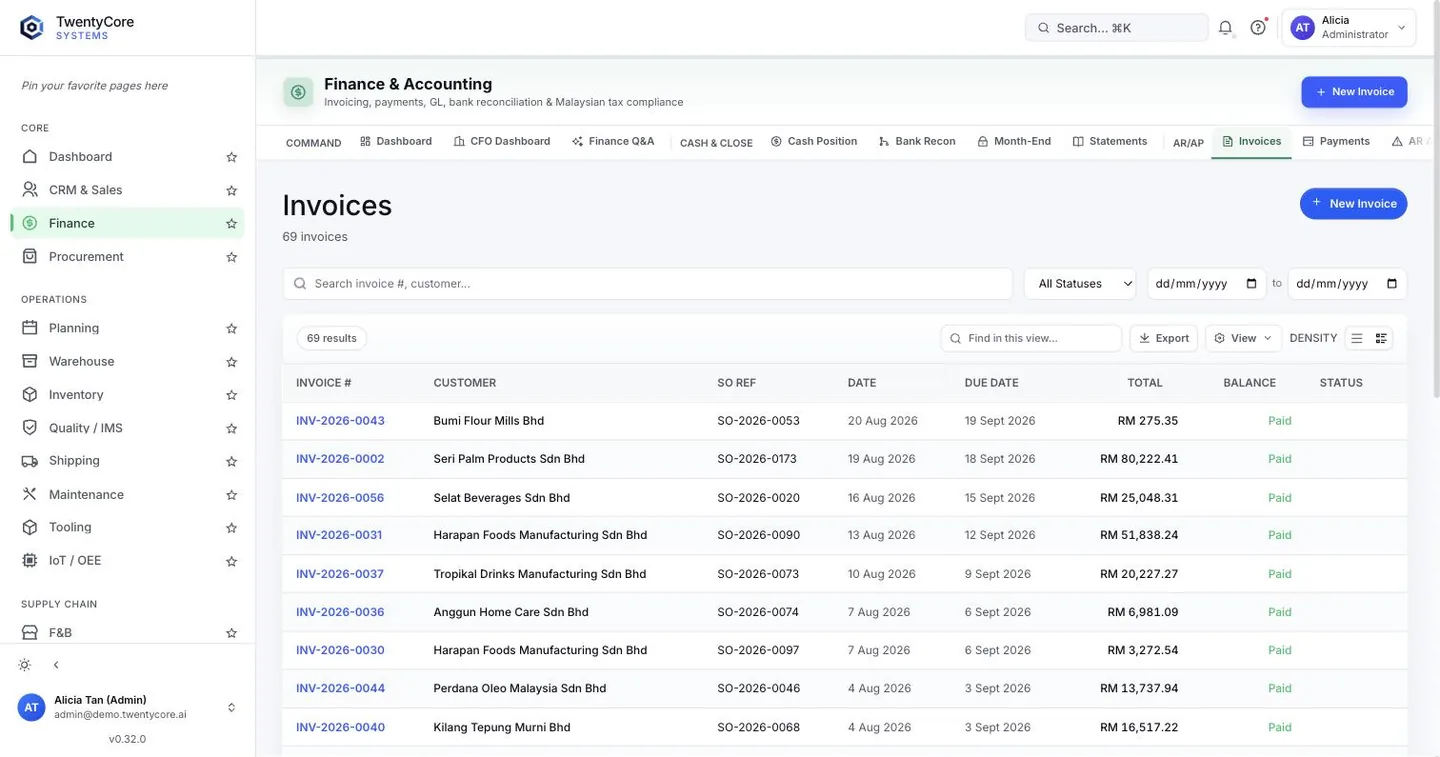Click New Invoice in the page header
The width and height of the screenshot is (1440, 757).
click(1354, 92)
